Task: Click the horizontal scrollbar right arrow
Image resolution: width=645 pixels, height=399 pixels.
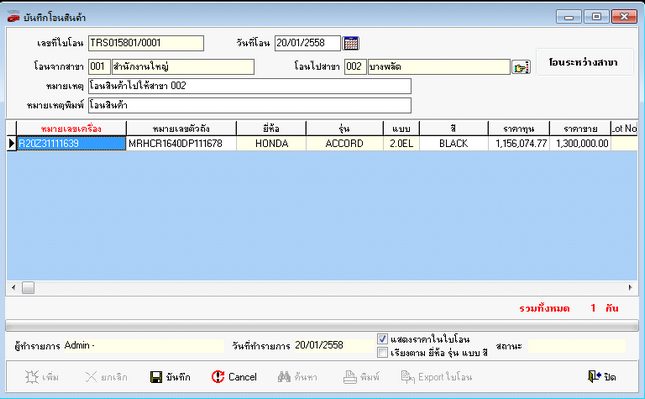Action: [630, 288]
